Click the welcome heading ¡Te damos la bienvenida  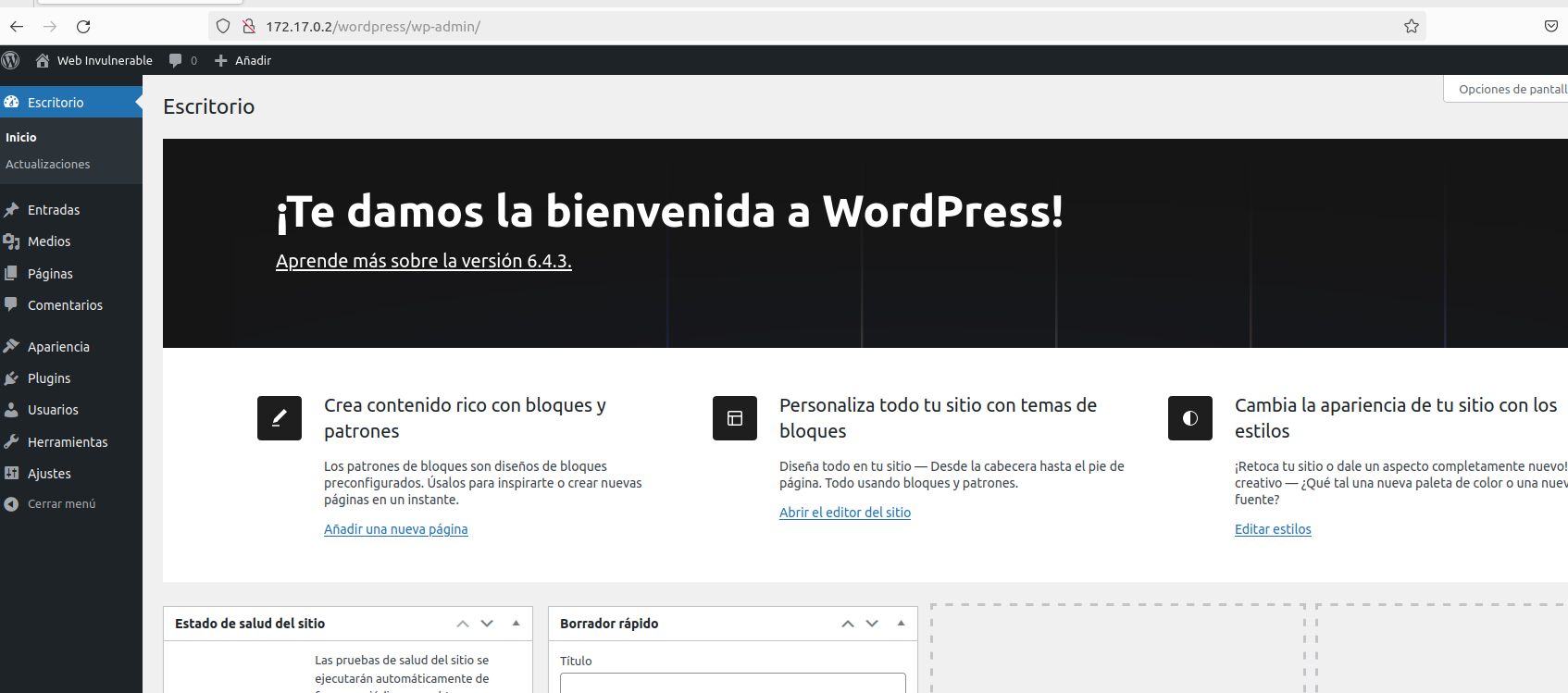click(x=669, y=211)
